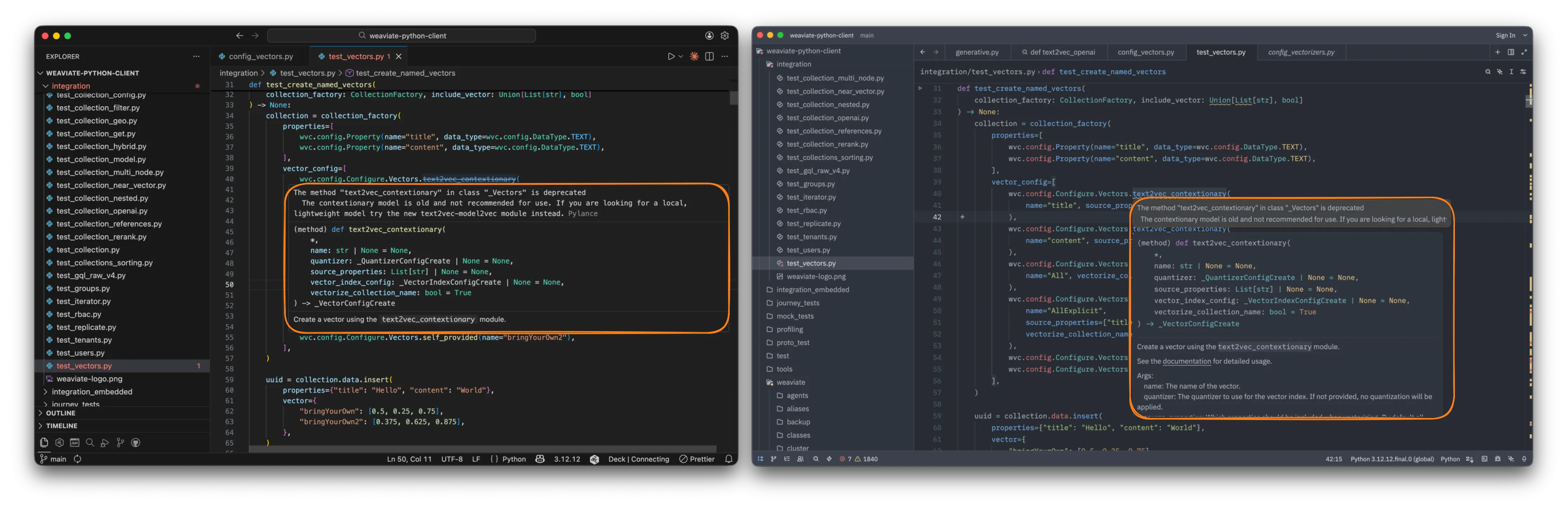The width and height of the screenshot is (1568, 511).
Task: Open Zed terminal panel icon in status bar
Action: [x=1484, y=459]
